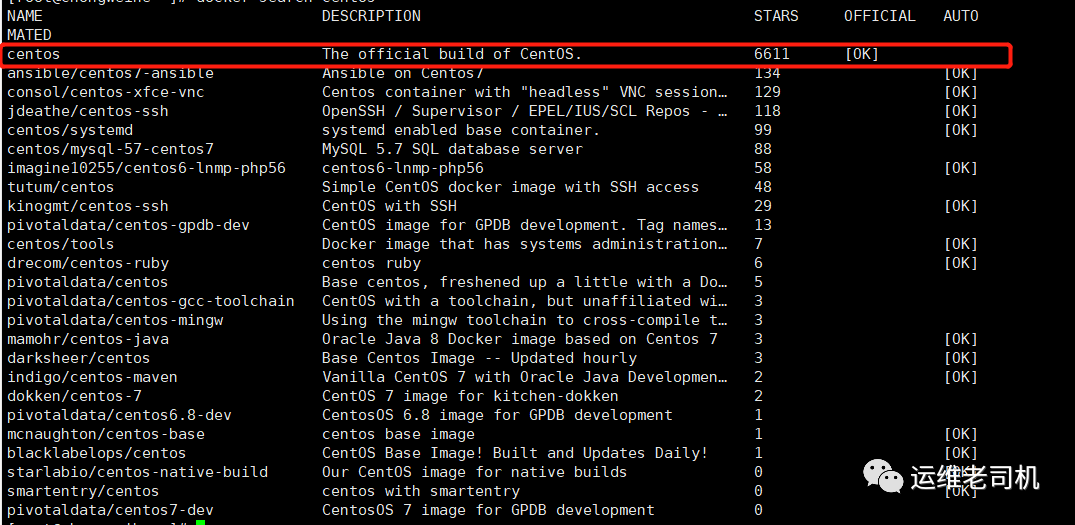Click the highlighted centos image name
1075x525 pixels.
coord(33,54)
